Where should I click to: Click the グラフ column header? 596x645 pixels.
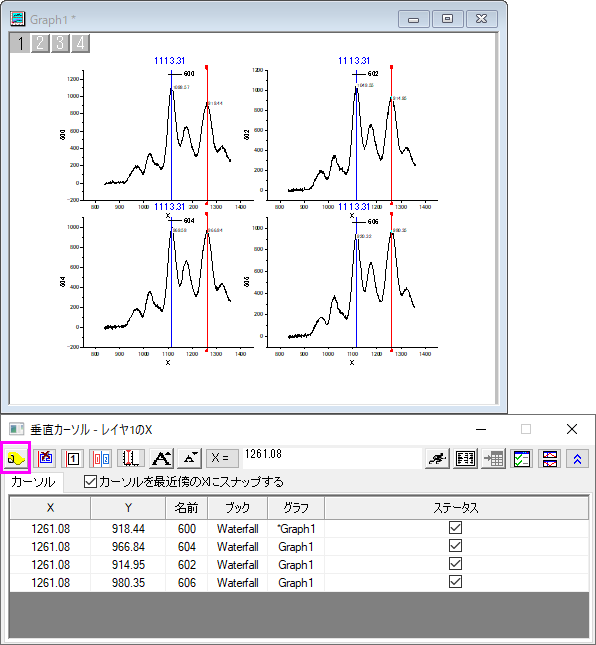[x=296, y=508]
